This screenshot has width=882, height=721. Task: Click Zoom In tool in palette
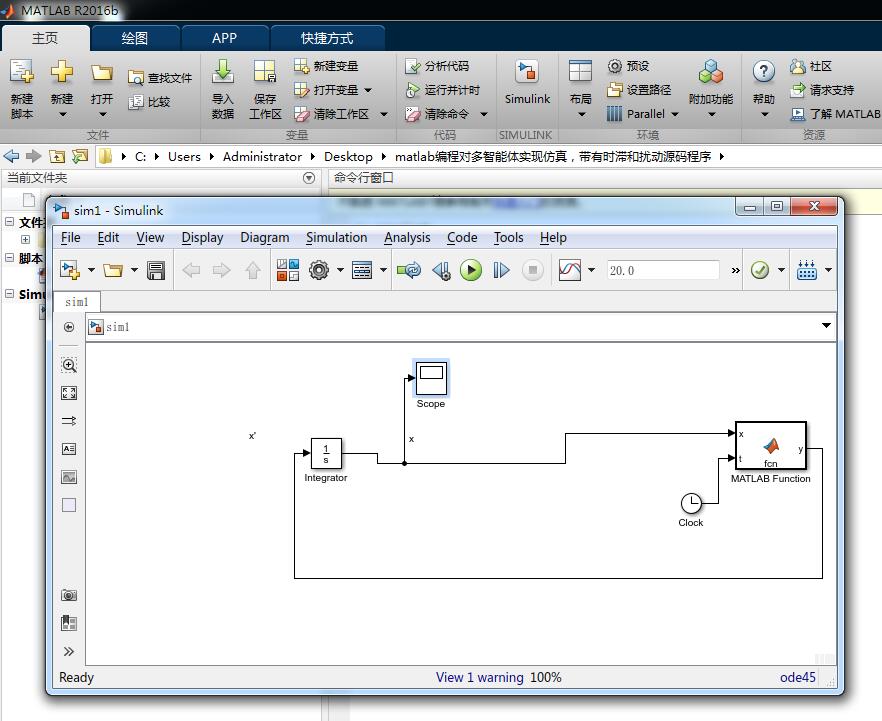69,365
